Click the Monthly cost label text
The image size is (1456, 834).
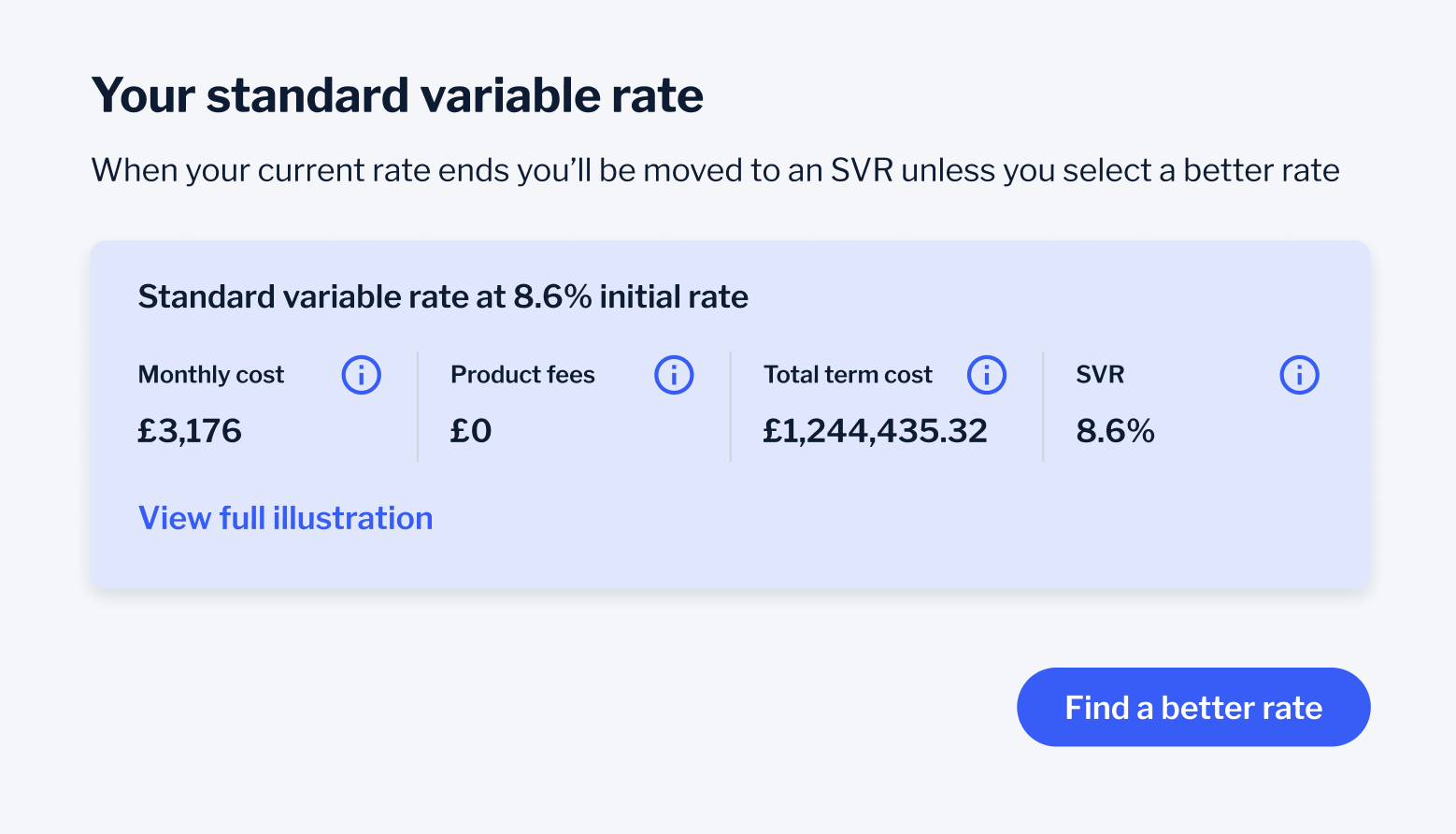pos(210,374)
